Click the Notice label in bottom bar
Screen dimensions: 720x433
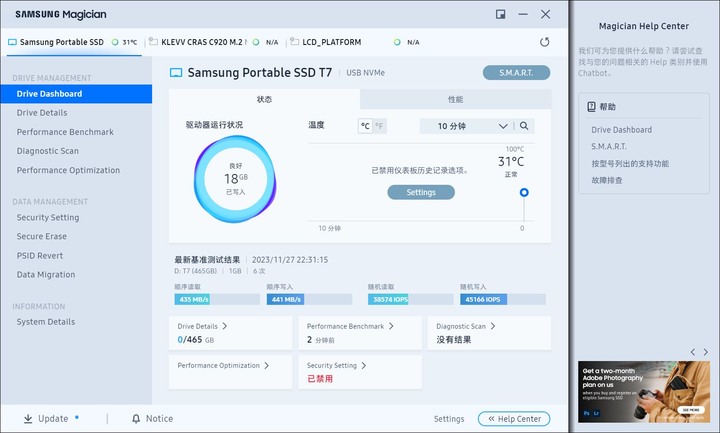pyautogui.click(x=159, y=419)
